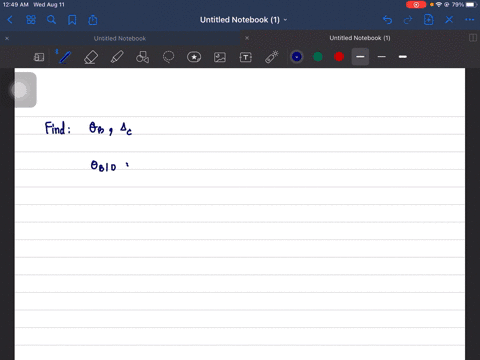
Task: Choose the green pen color
Action: pyautogui.click(x=318, y=57)
